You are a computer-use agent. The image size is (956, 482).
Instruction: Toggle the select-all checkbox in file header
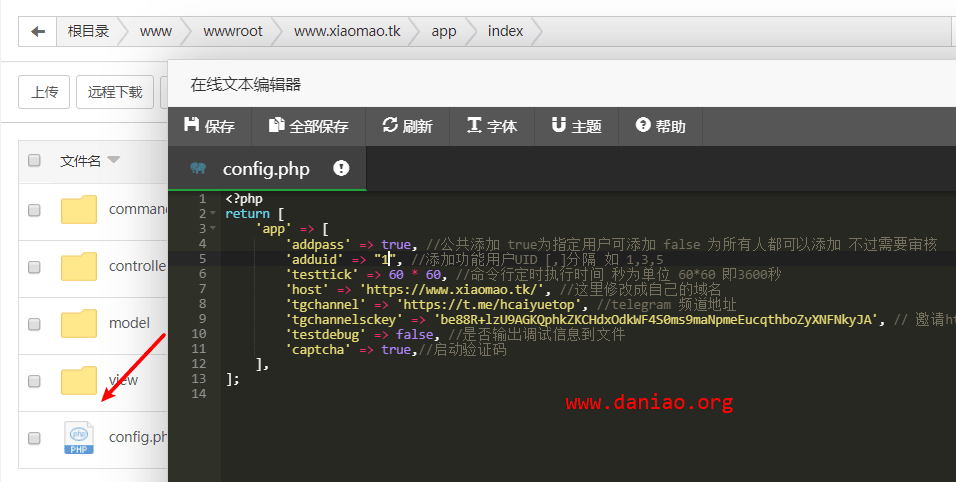point(34,160)
